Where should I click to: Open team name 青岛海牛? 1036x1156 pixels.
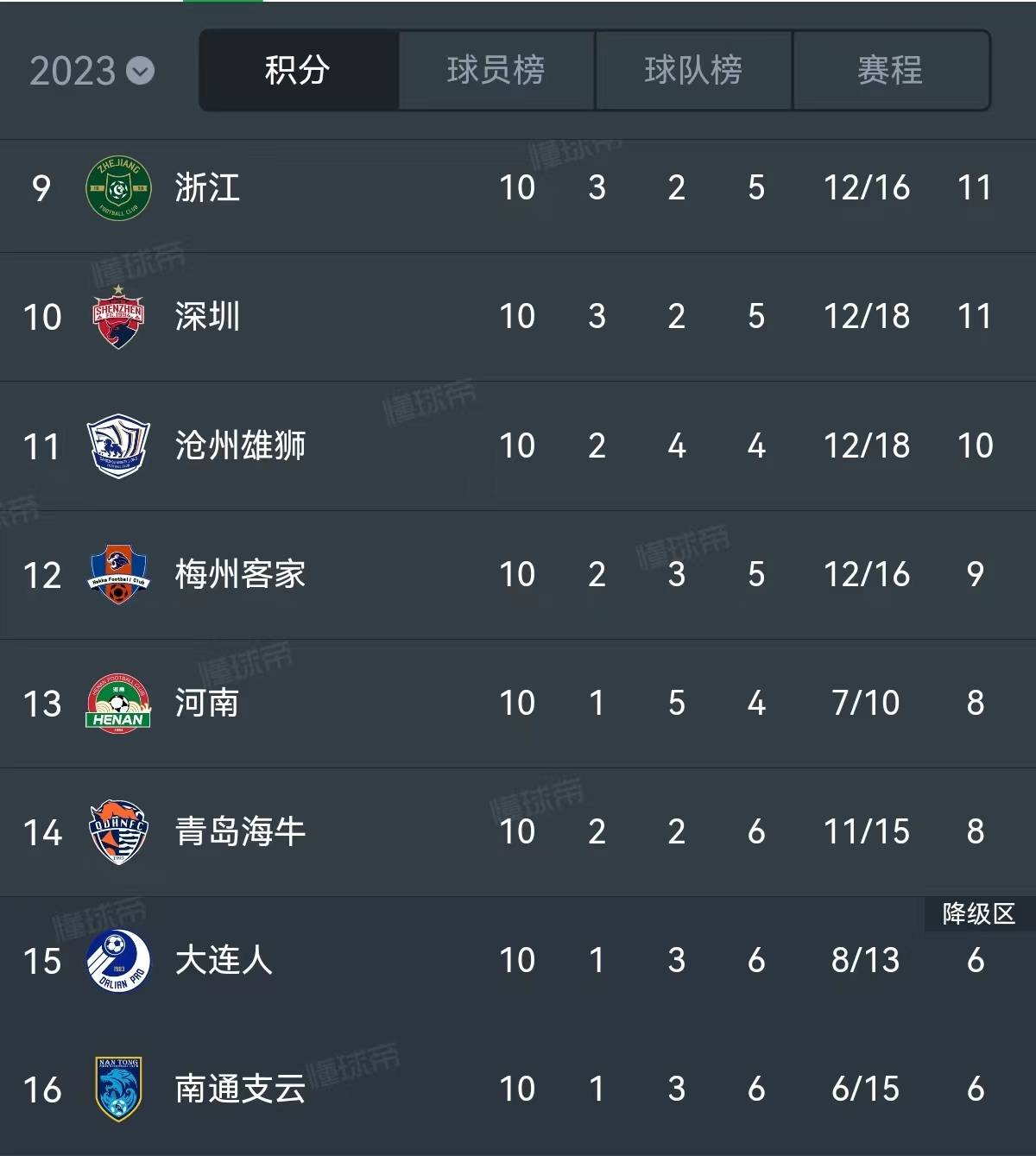click(240, 831)
